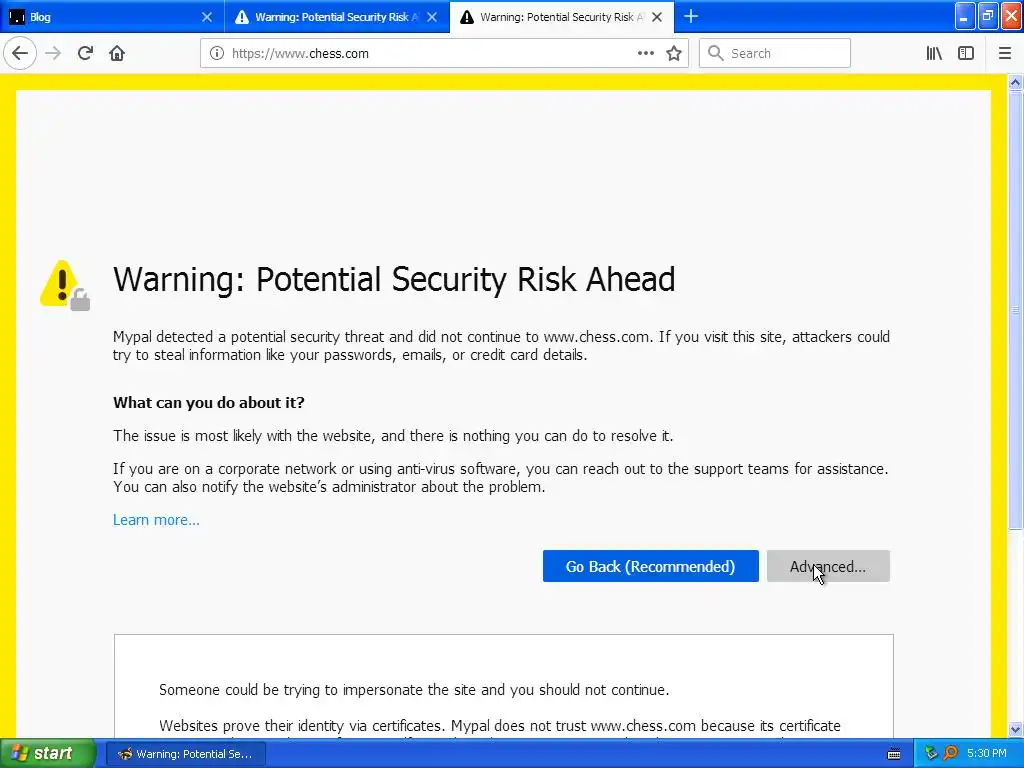Open a new tab with plus button

tap(691, 17)
